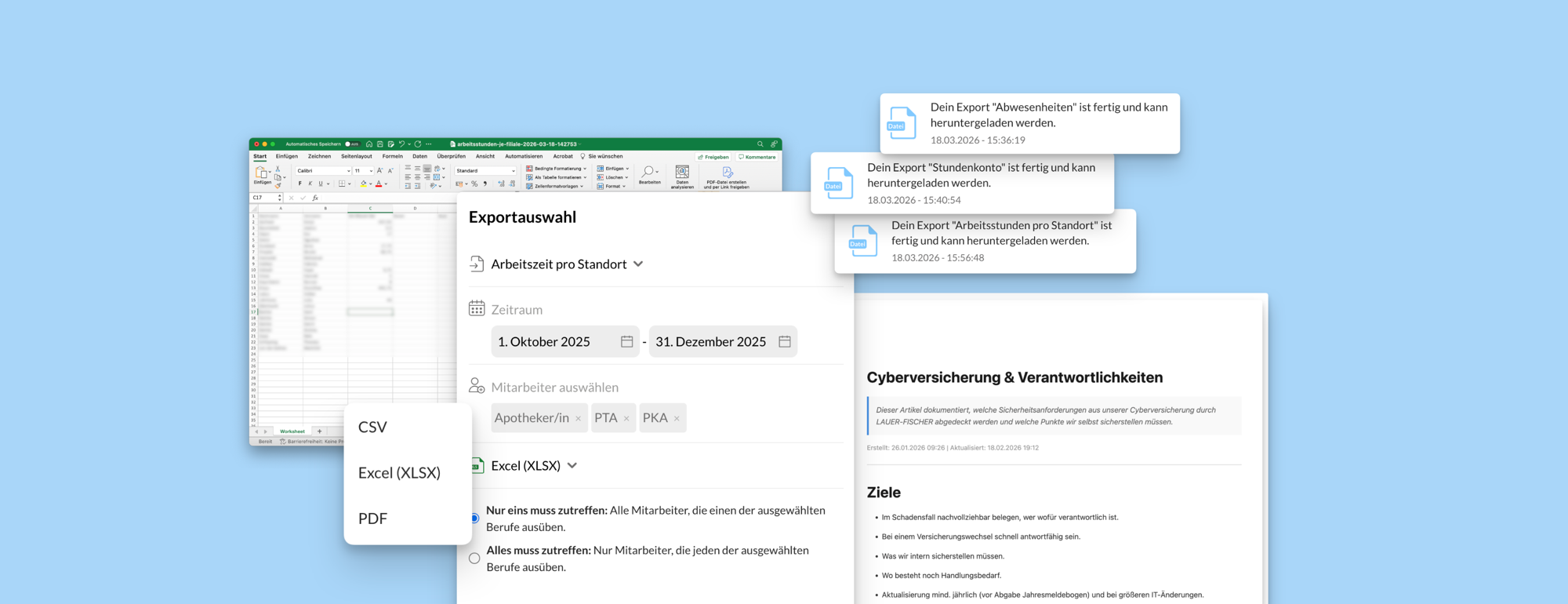The width and height of the screenshot is (1568, 604).
Task: Select the 'Alles muss zutreffen' radio button
Action: (x=474, y=559)
